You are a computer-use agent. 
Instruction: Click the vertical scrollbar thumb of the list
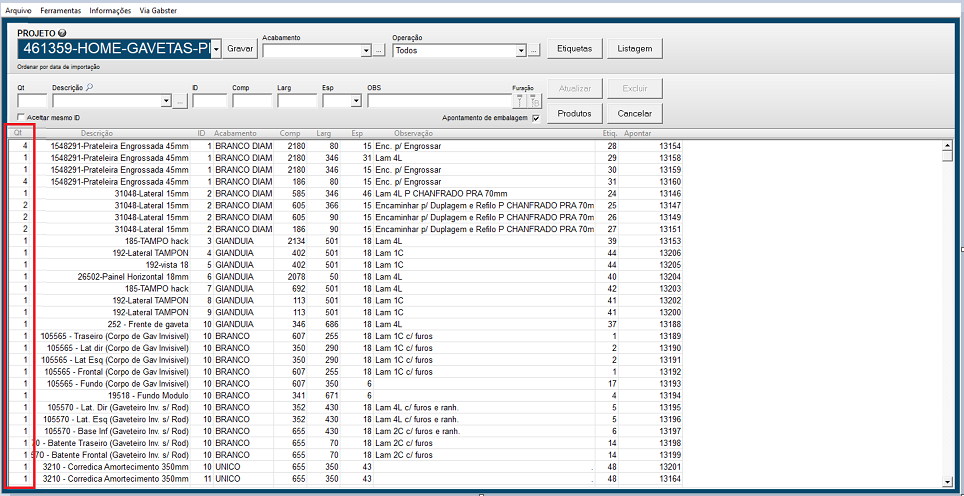tap(947, 156)
